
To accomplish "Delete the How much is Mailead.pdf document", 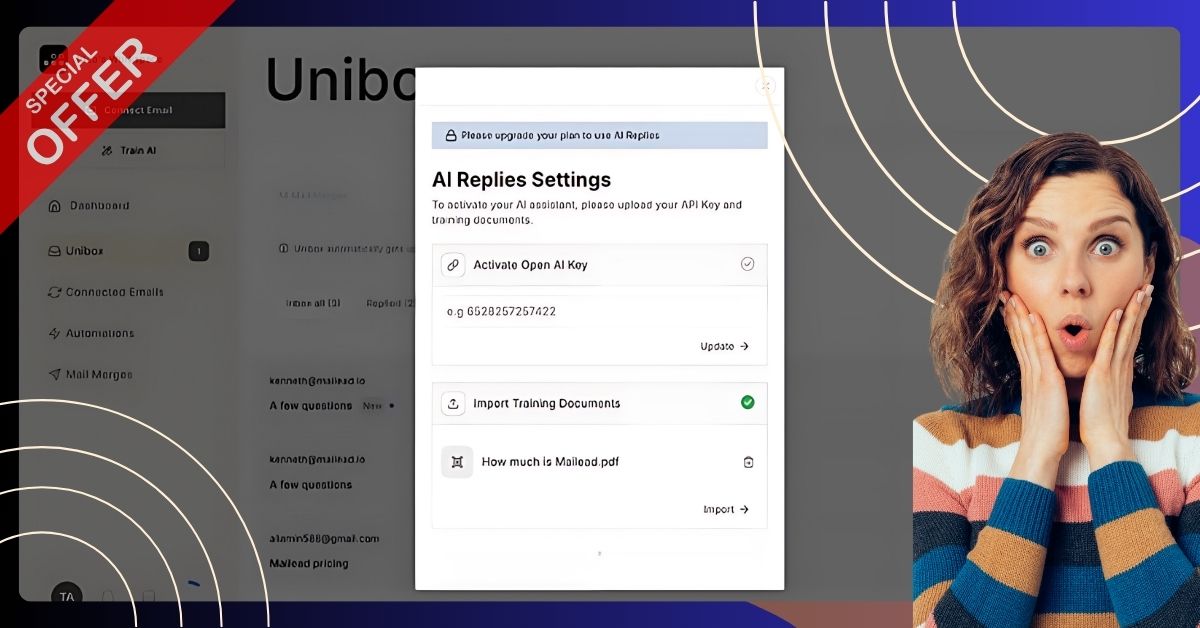I will [748, 462].
